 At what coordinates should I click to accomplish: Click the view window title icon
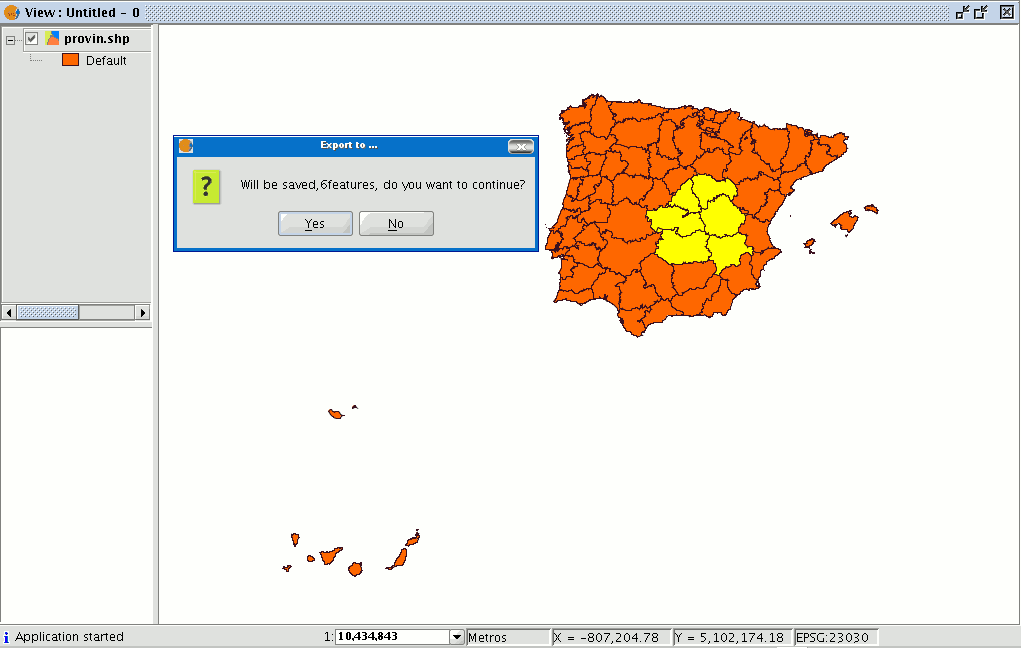coord(11,12)
